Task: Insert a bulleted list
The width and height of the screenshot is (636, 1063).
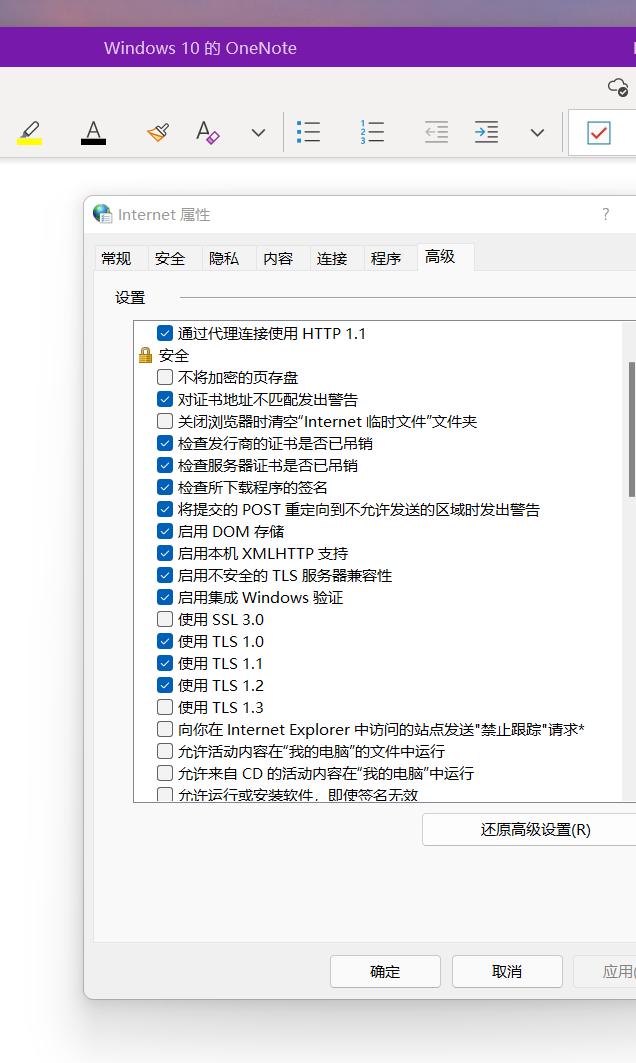Action: [309, 132]
